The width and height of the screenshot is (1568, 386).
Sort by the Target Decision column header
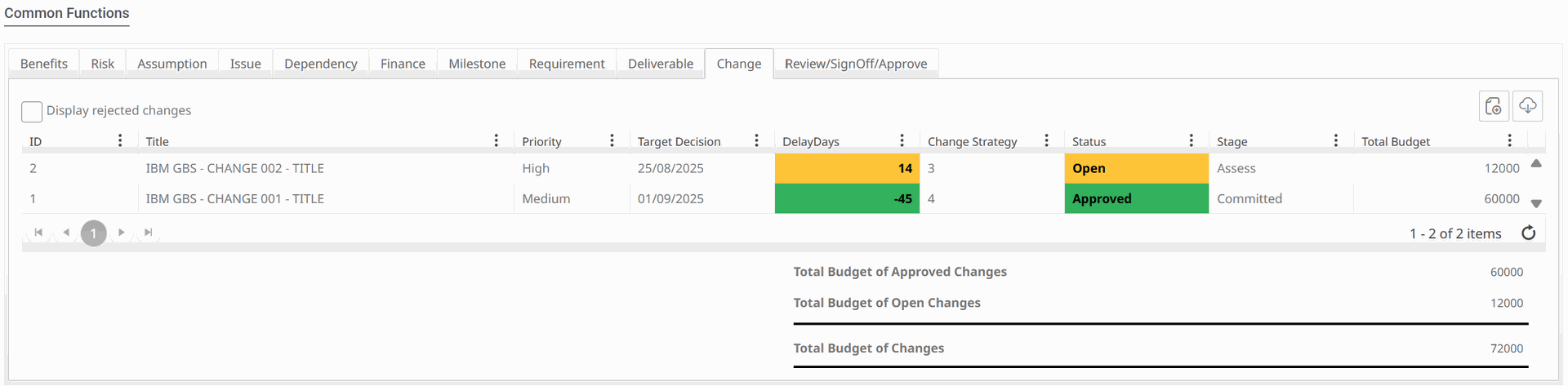(679, 142)
